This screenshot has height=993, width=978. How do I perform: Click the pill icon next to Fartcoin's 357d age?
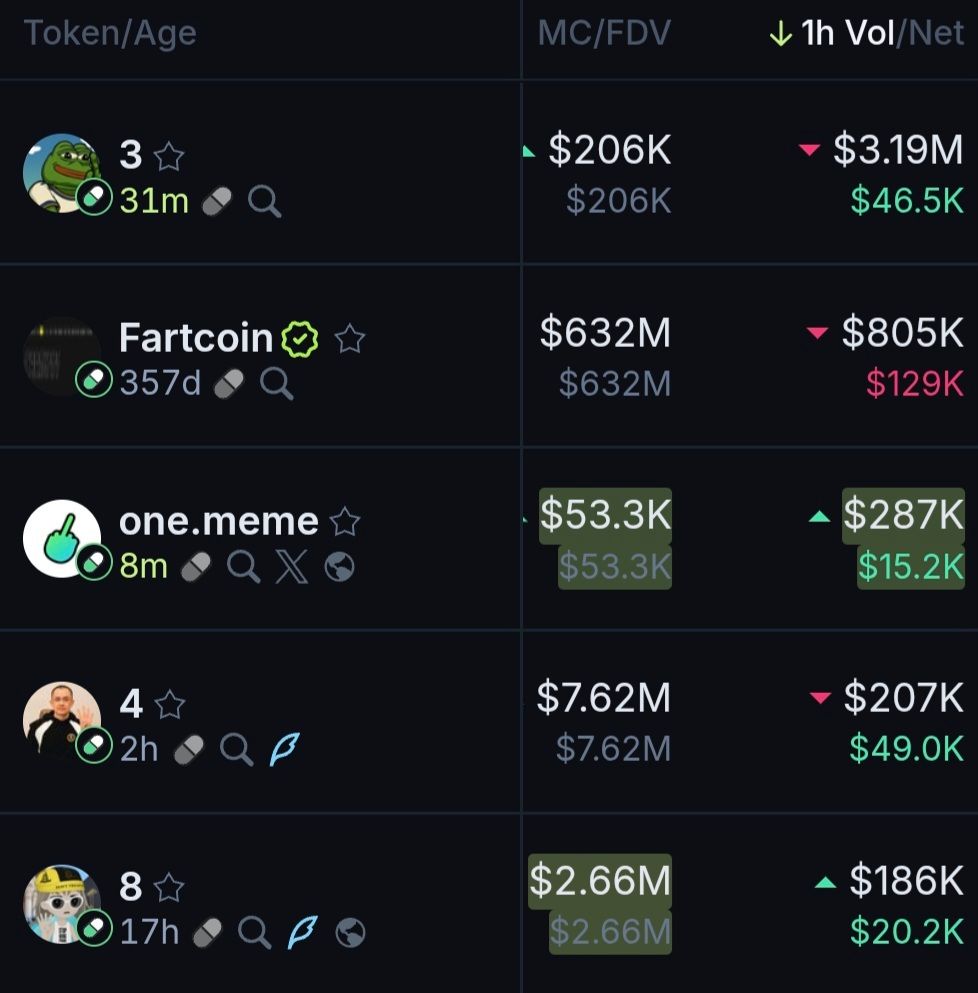229,383
